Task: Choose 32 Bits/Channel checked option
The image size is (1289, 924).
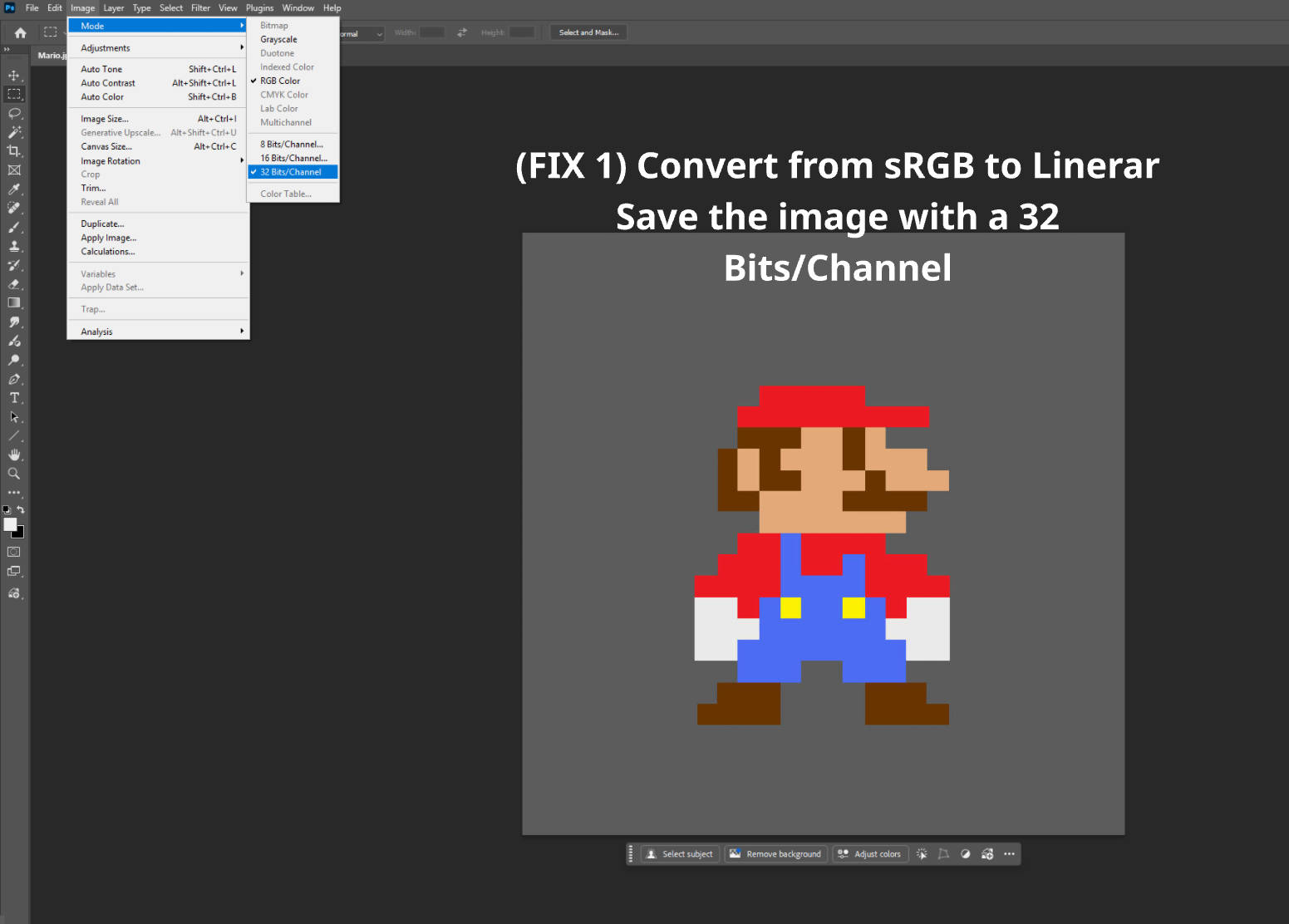Action: tap(293, 172)
